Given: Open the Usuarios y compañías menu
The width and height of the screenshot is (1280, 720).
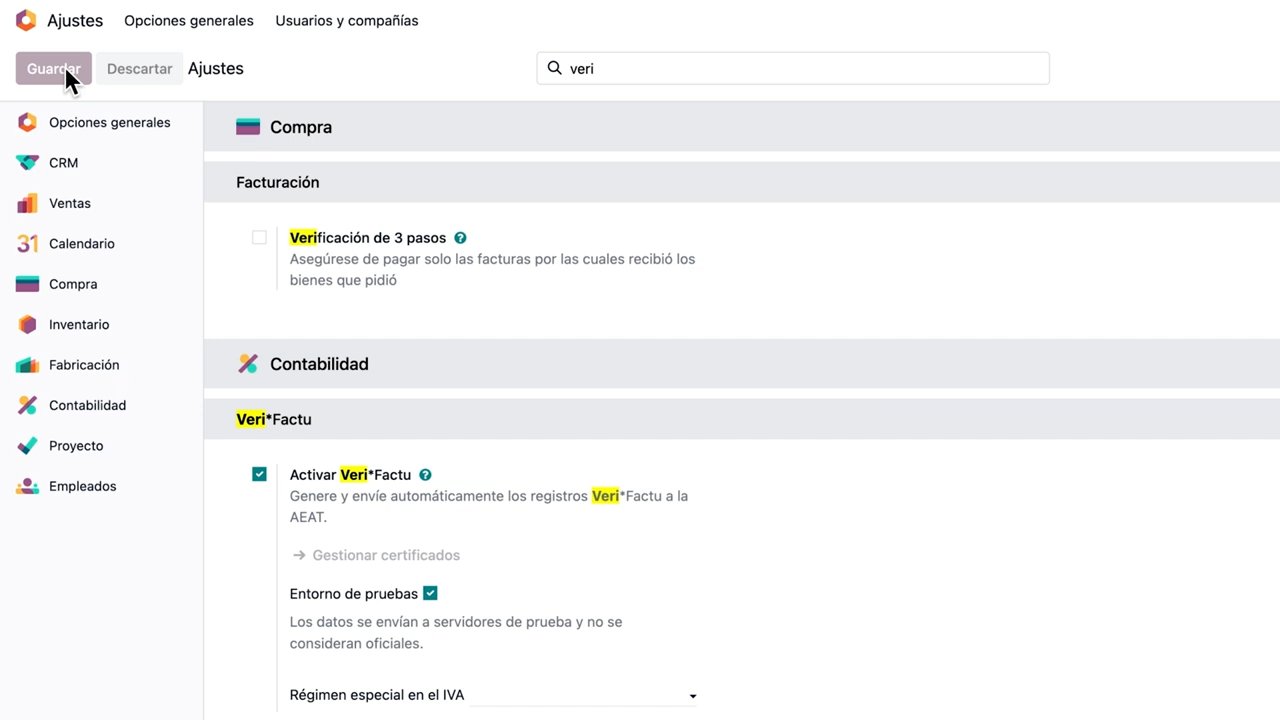Looking at the screenshot, I should (x=347, y=20).
